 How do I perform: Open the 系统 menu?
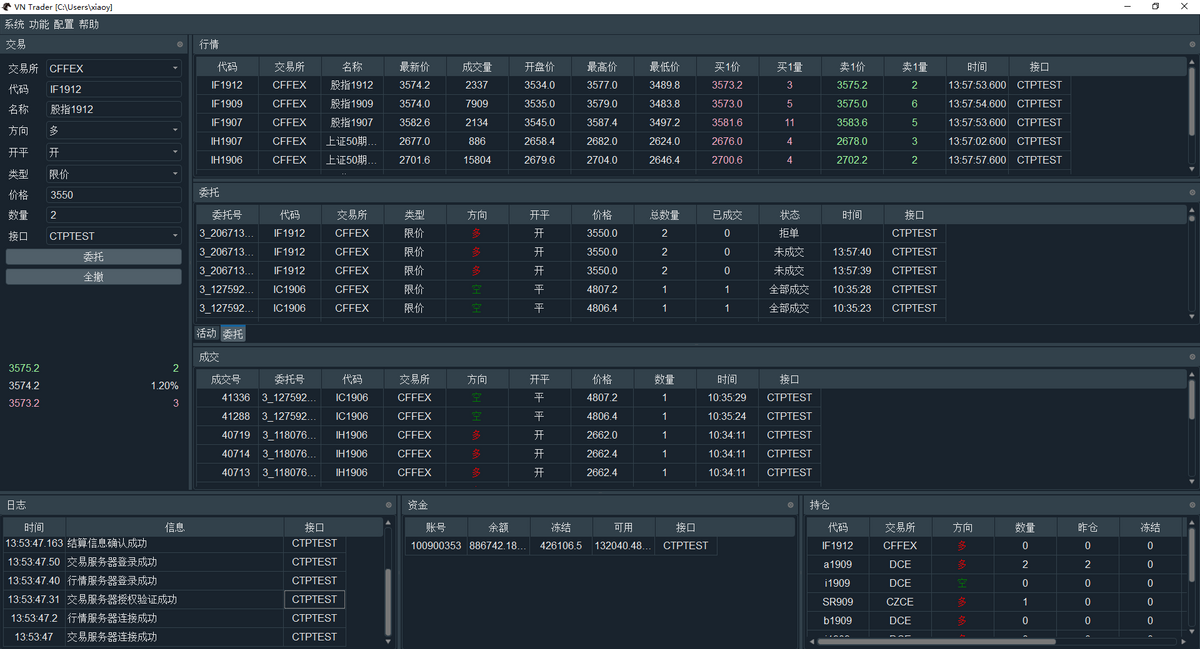tap(14, 24)
